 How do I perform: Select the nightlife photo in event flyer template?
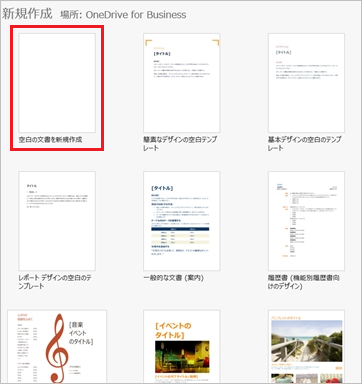point(182,357)
